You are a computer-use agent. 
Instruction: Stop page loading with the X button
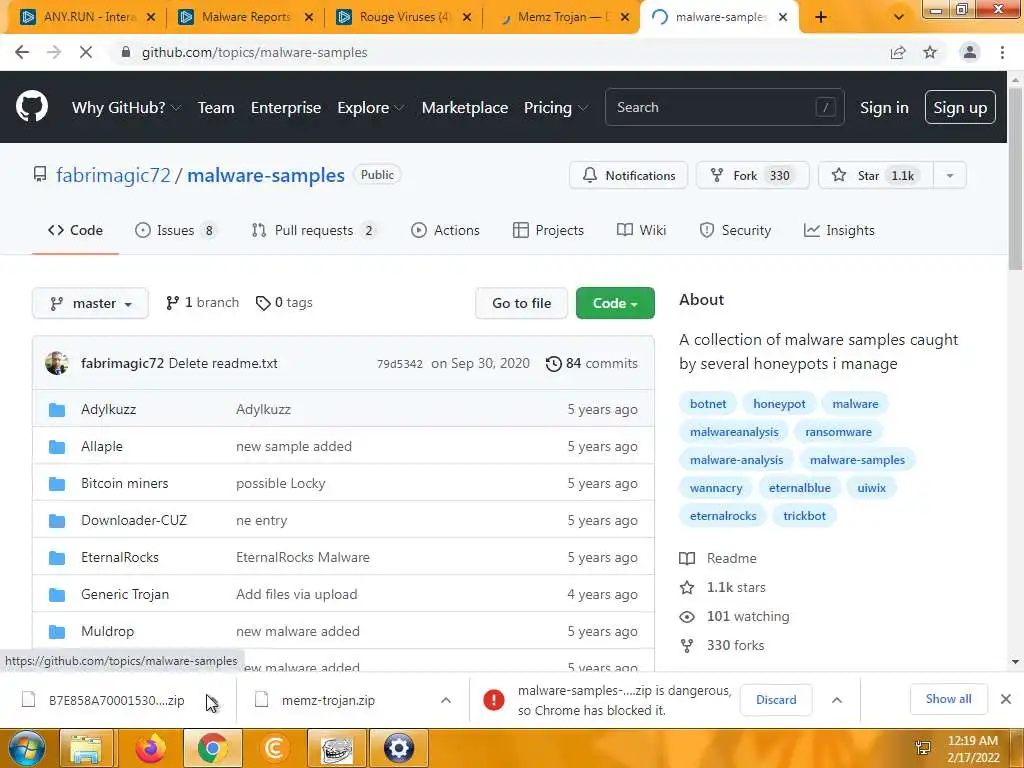[x=86, y=52]
